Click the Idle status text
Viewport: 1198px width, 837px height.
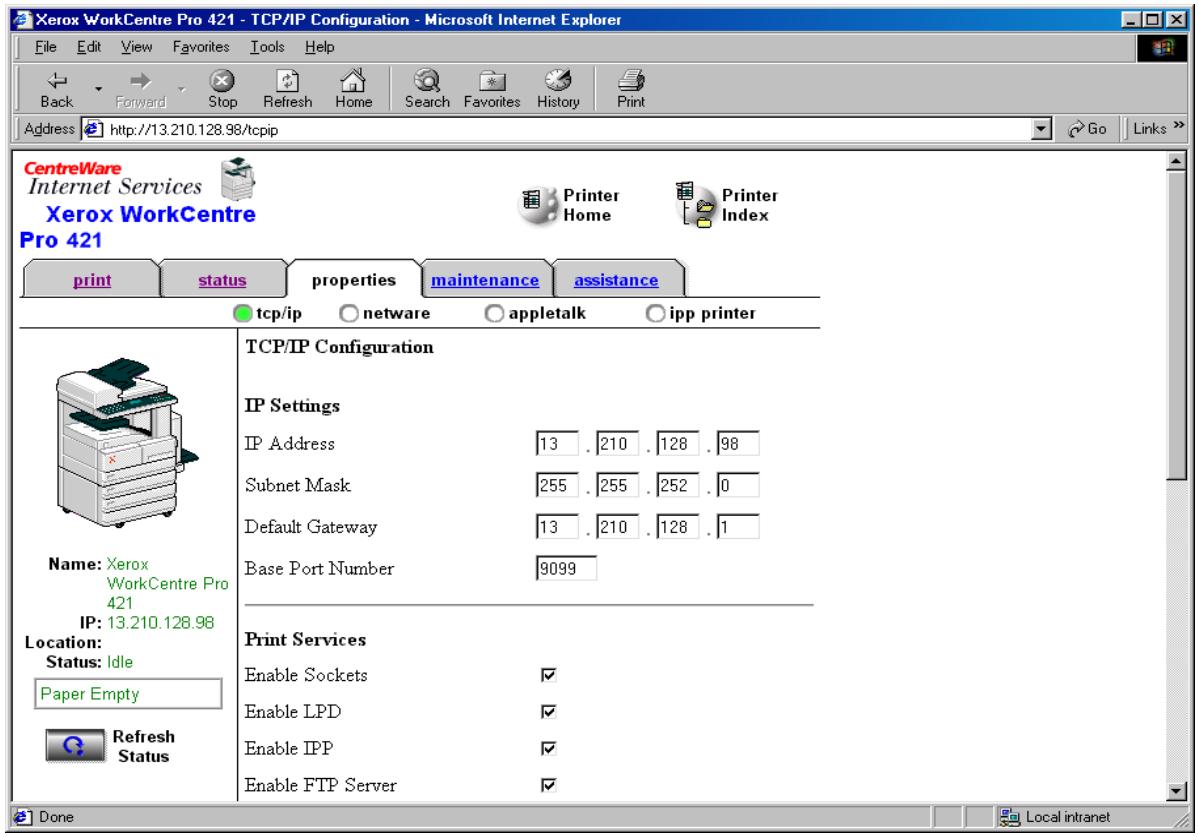click(120, 661)
